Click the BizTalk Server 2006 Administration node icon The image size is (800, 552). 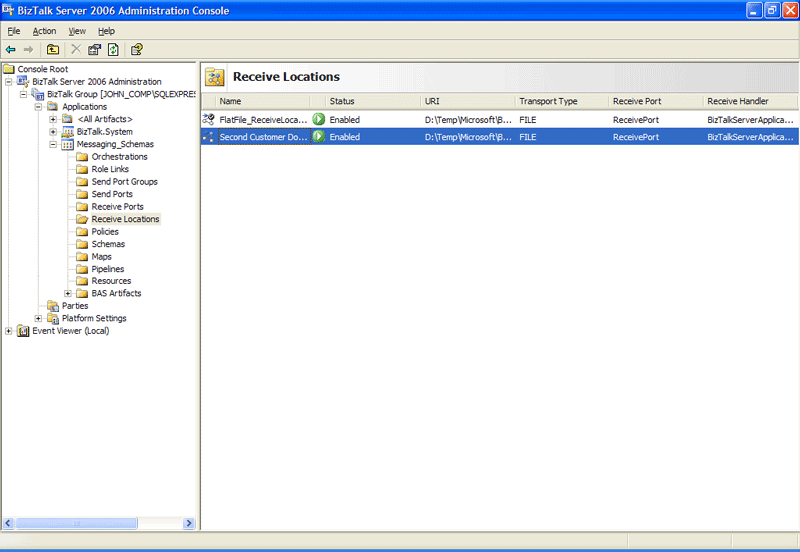pos(23,81)
